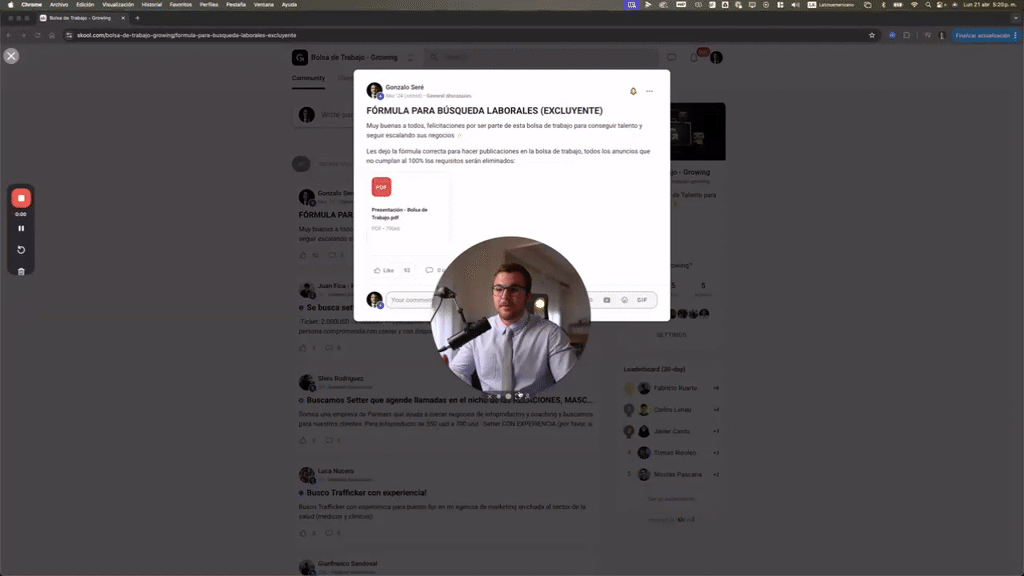Open Nicolas Pascana in the leaderboard
The width and height of the screenshot is (1024, 576).
click(x=677, y=475)
